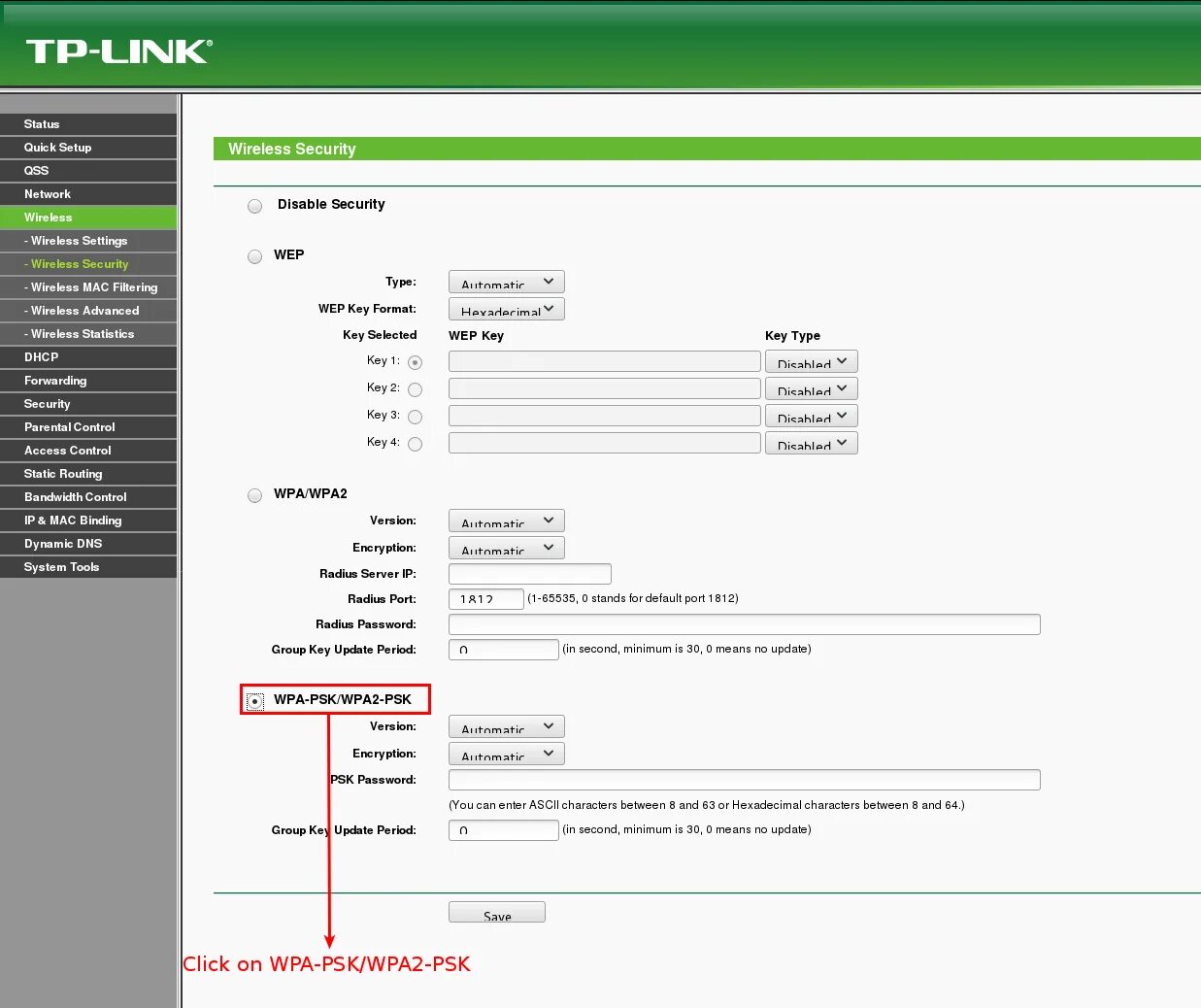This screenshot has width=1201, height=1008.
Task: Click the 'Key Selected' label
Action: [380, 335]
